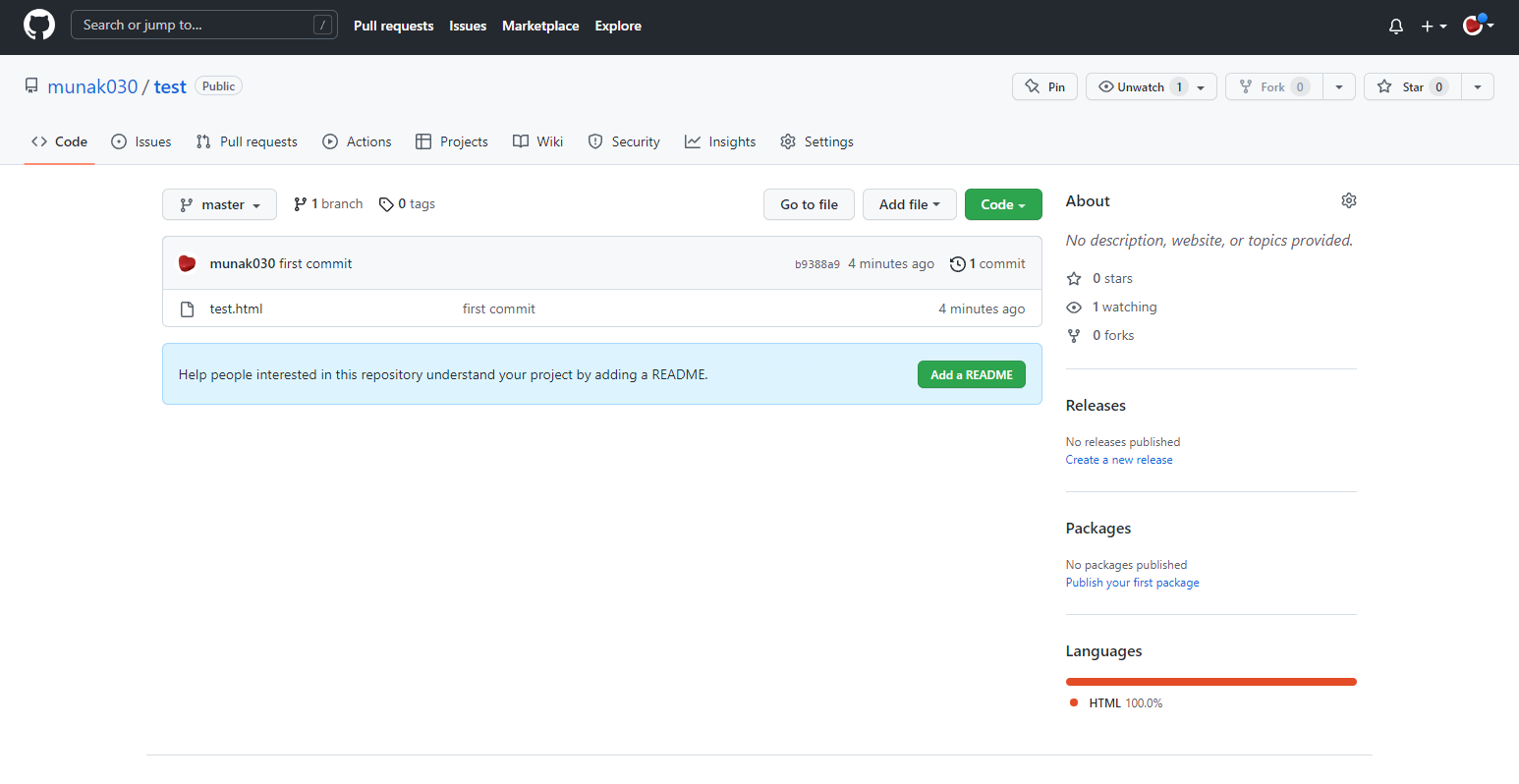Switch to the repository Issues tab
The width and height of the screenshot is (1519, 784).
point(141,141)
